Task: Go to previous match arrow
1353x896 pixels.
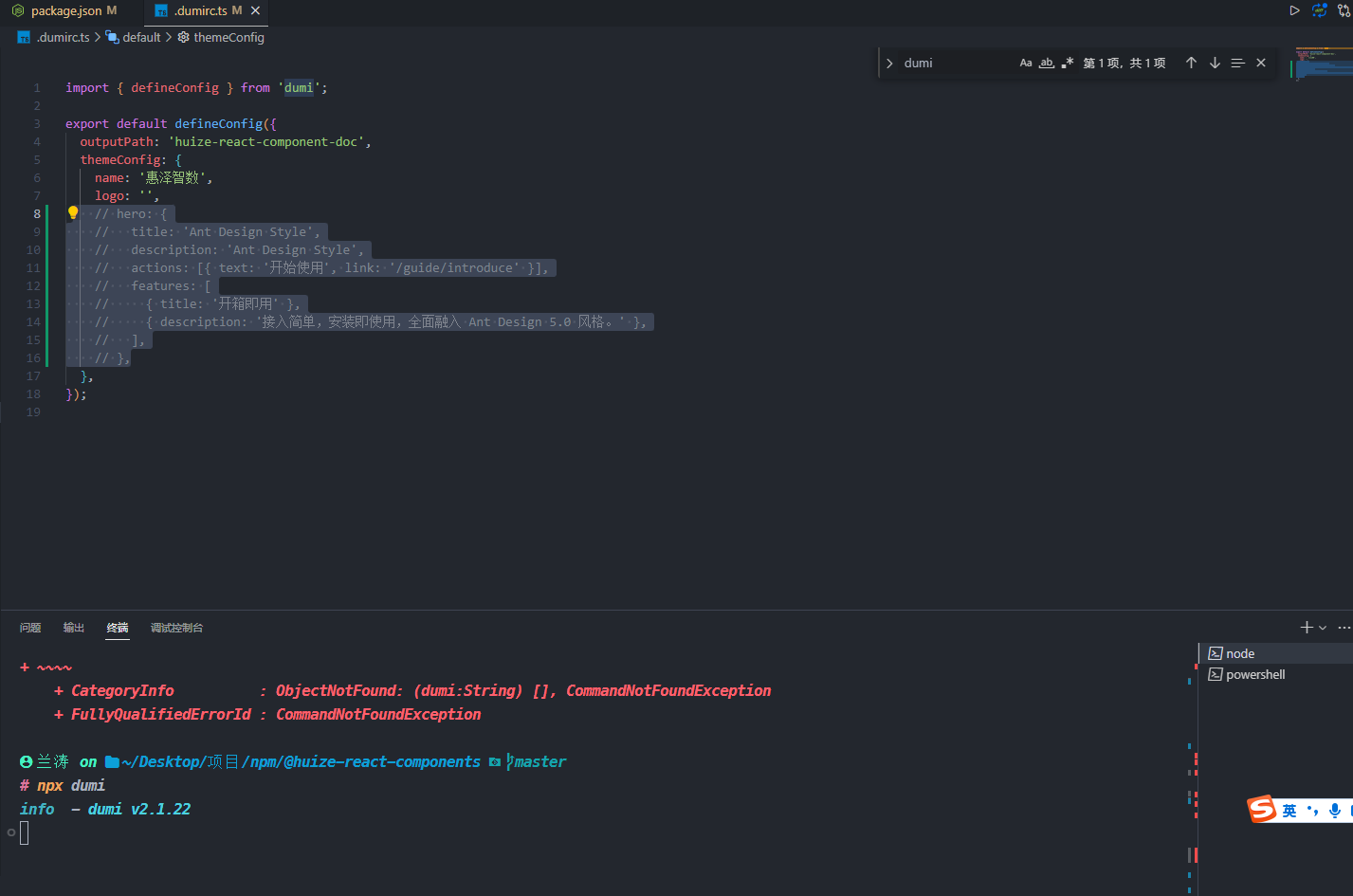Action: [1191, 63]
